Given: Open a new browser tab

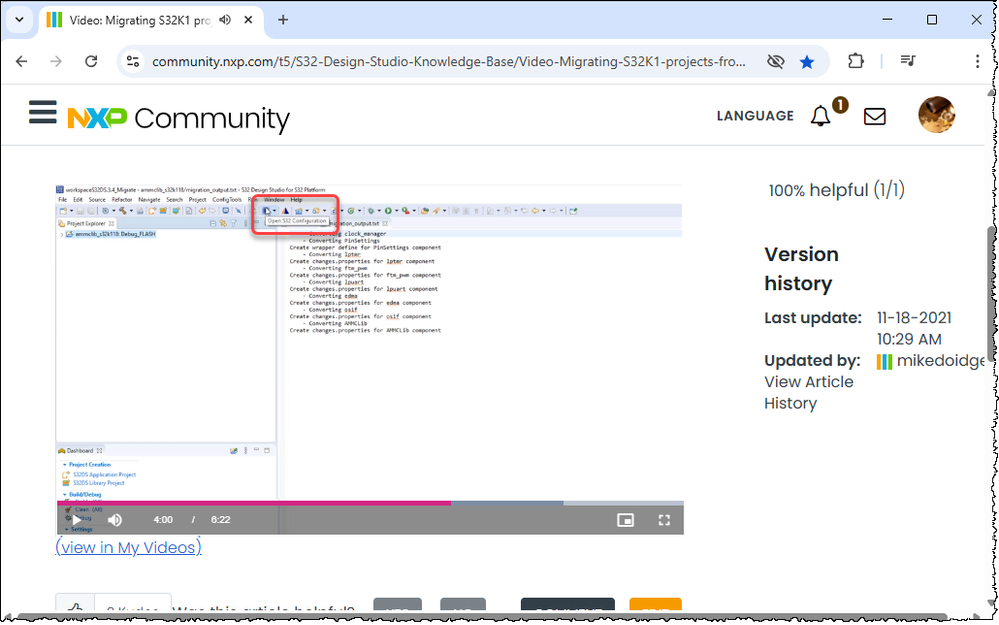Looking at the screenshot, I should pyautogui.click(x=283, y=20).
